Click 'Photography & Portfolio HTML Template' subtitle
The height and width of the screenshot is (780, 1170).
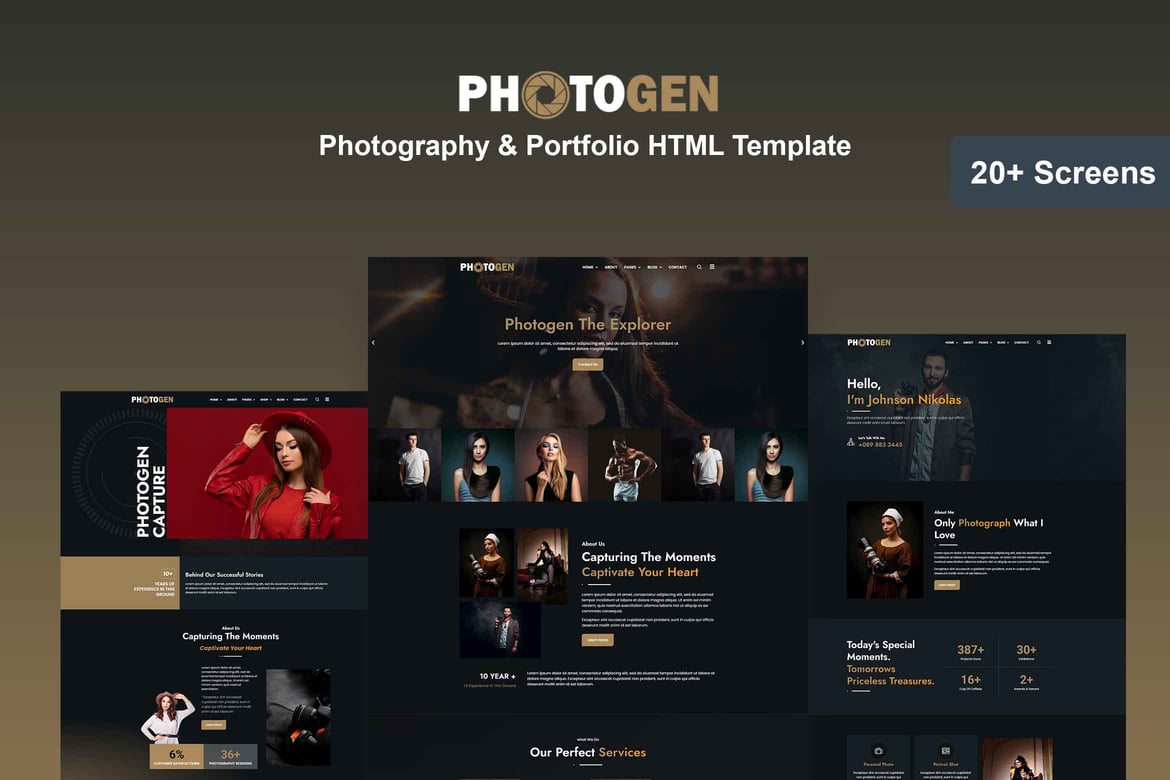585,146
